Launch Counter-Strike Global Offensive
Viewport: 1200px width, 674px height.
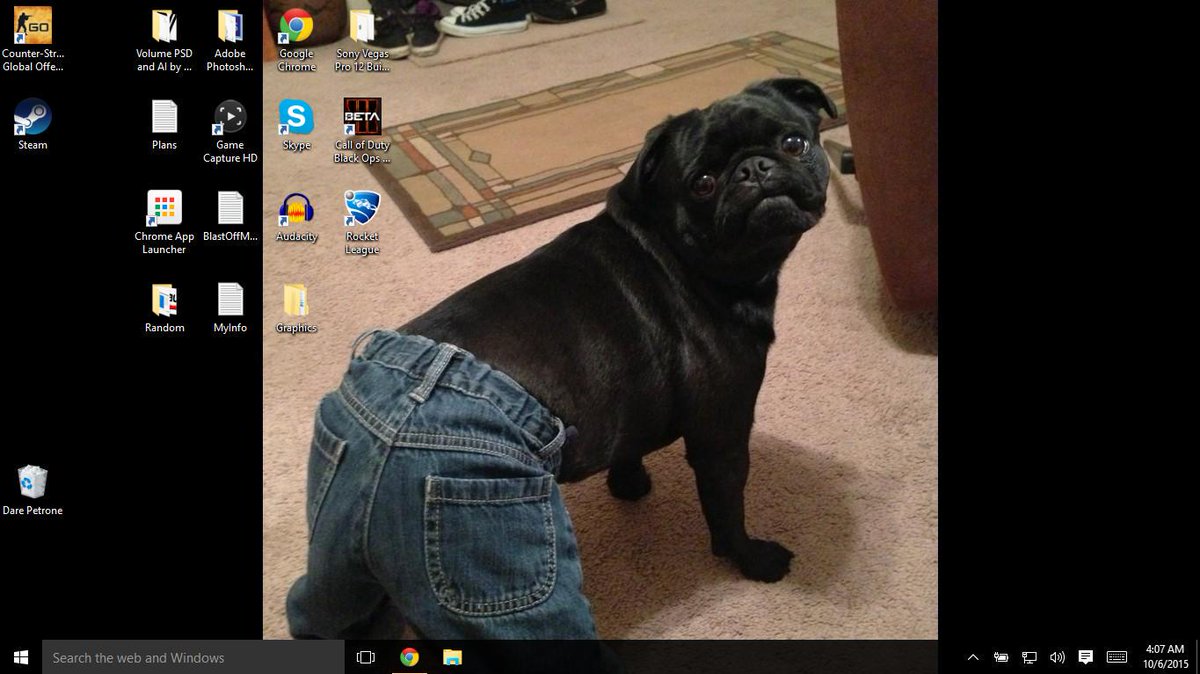click(x=31, y=25)
